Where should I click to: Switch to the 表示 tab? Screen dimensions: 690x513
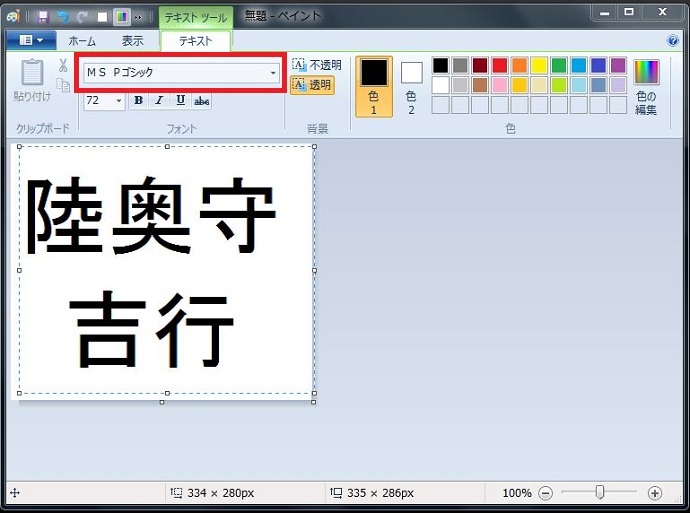tap(132, 41)
